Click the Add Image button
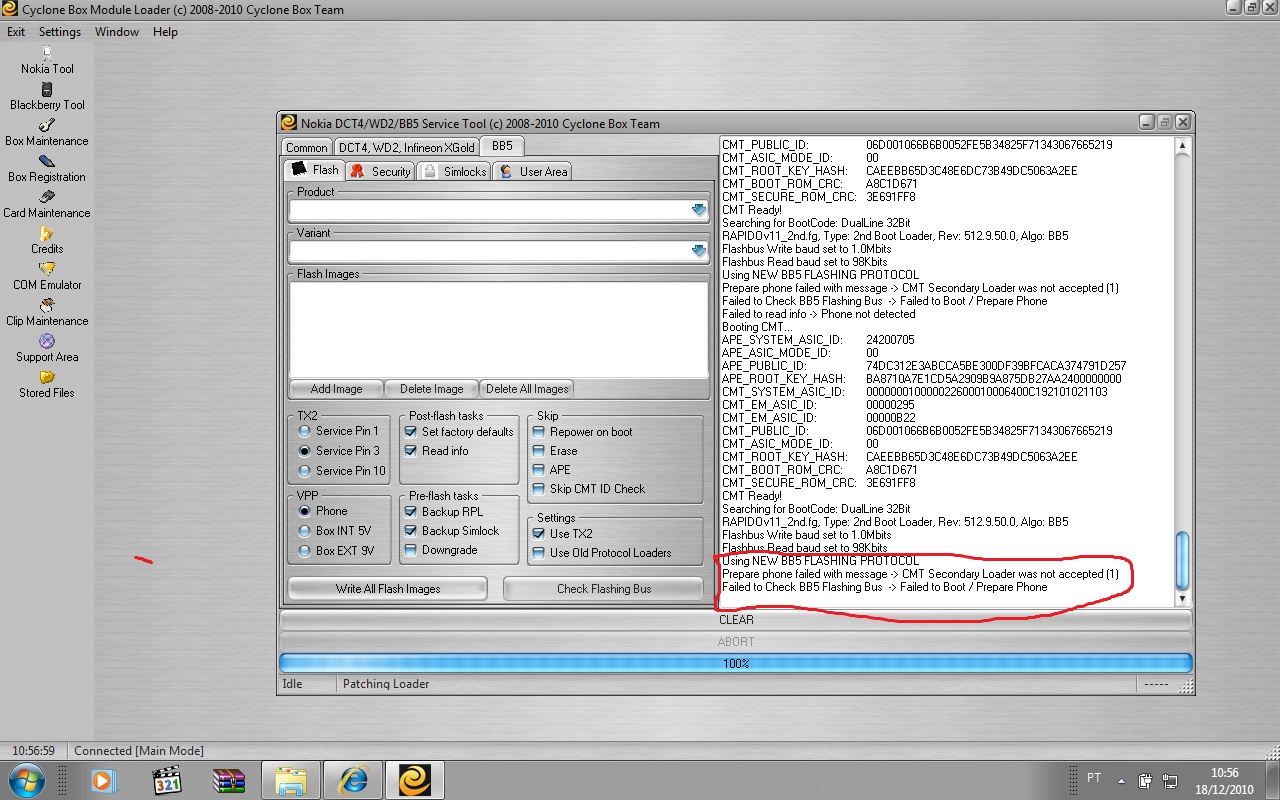This screenshot has width=1280, height=800. 336,389
